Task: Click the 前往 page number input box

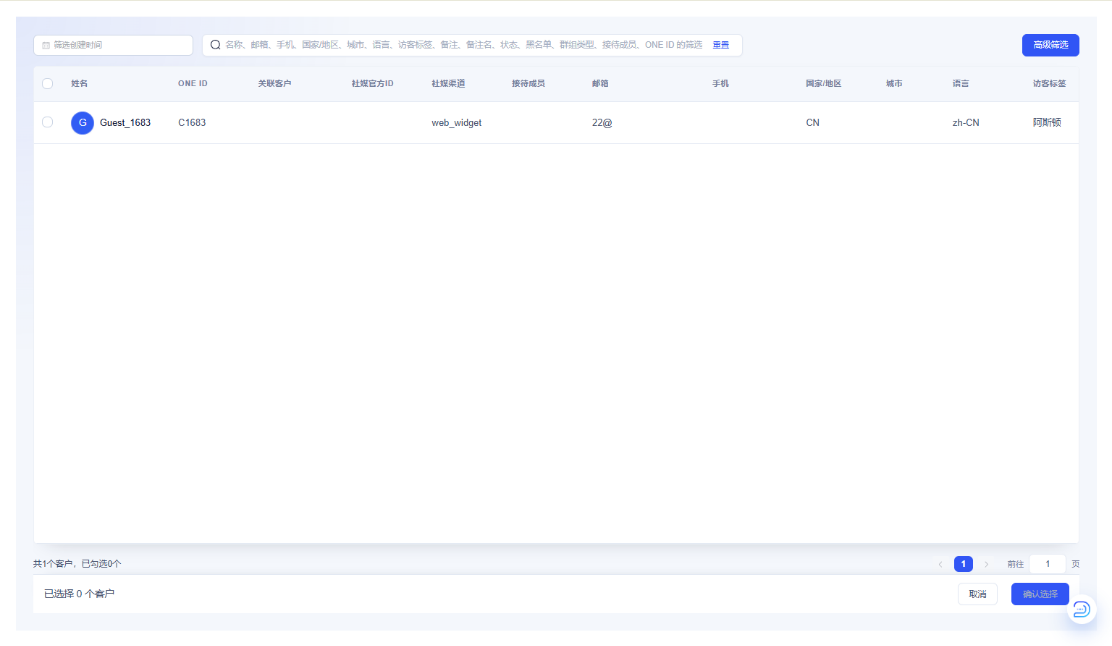Action: pos(1047,564)
